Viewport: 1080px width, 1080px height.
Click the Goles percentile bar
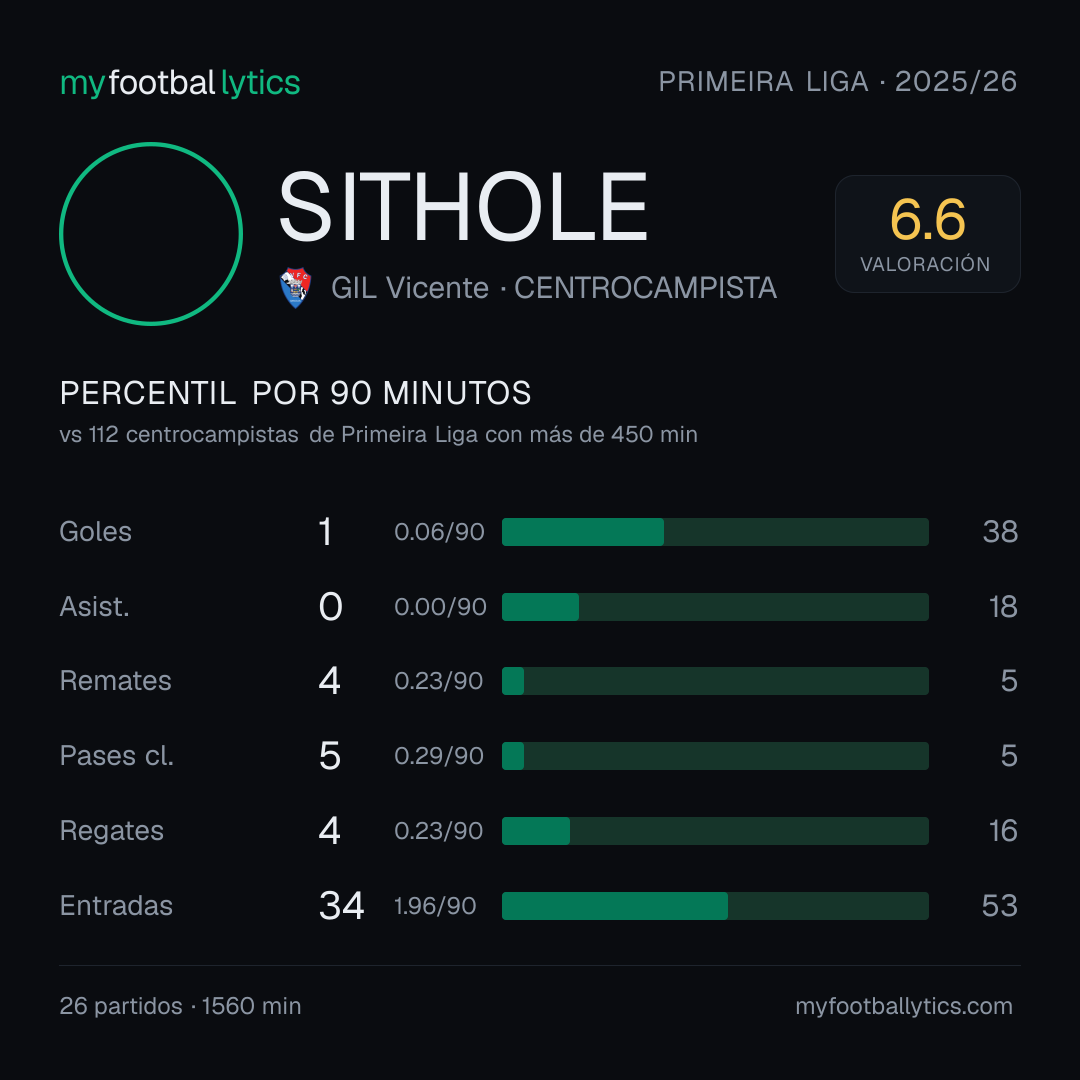click(x=715, y=532)
